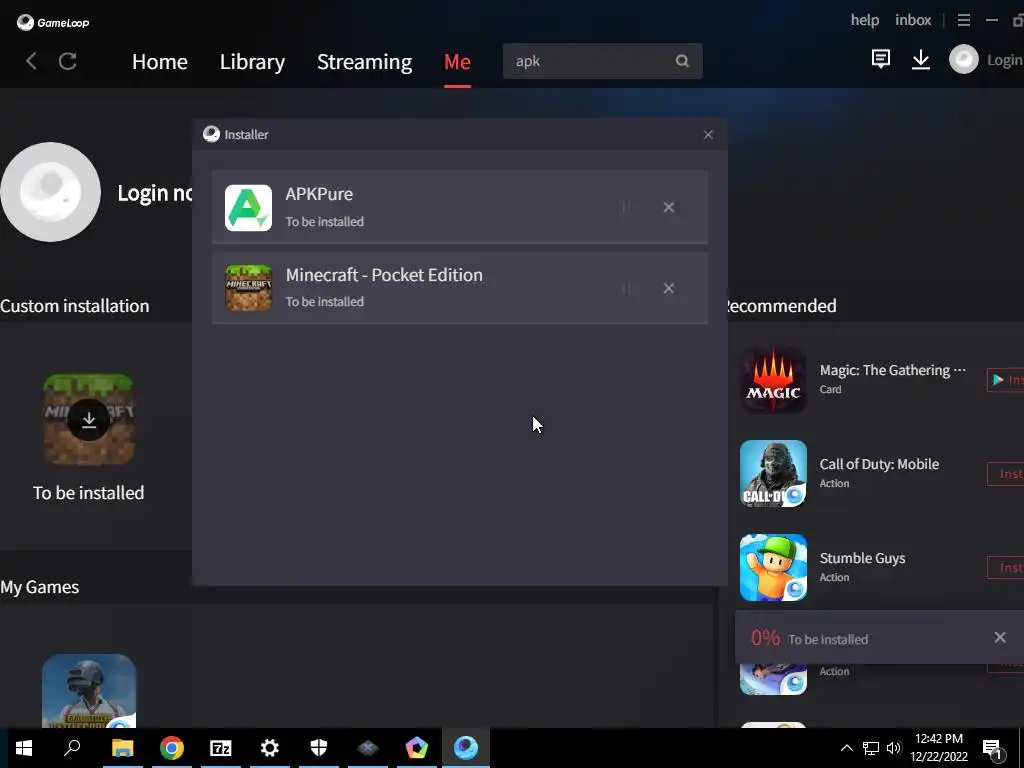Image resolution: width=1024 pixels, height=768 pixels.
Task: Open the help link
Action: 865,20
